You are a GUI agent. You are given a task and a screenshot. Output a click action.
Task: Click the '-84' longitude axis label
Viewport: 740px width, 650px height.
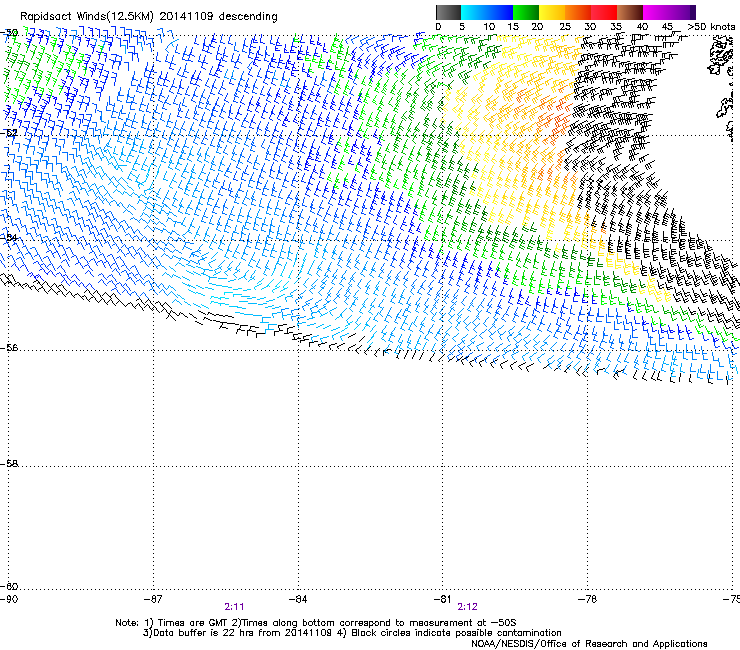click(298, 599)
